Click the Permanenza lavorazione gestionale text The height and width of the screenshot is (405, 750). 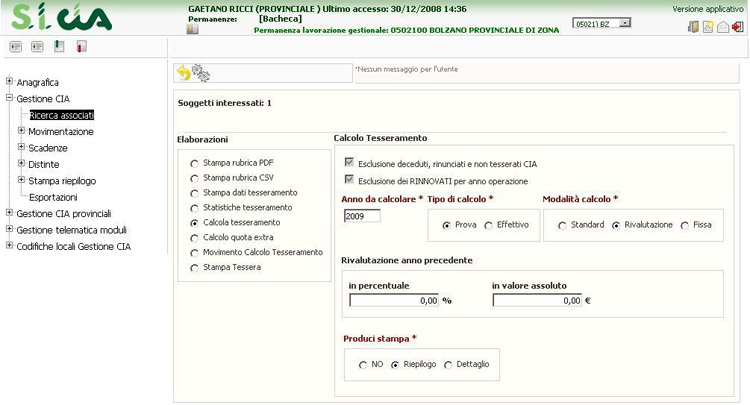(406, 30)
